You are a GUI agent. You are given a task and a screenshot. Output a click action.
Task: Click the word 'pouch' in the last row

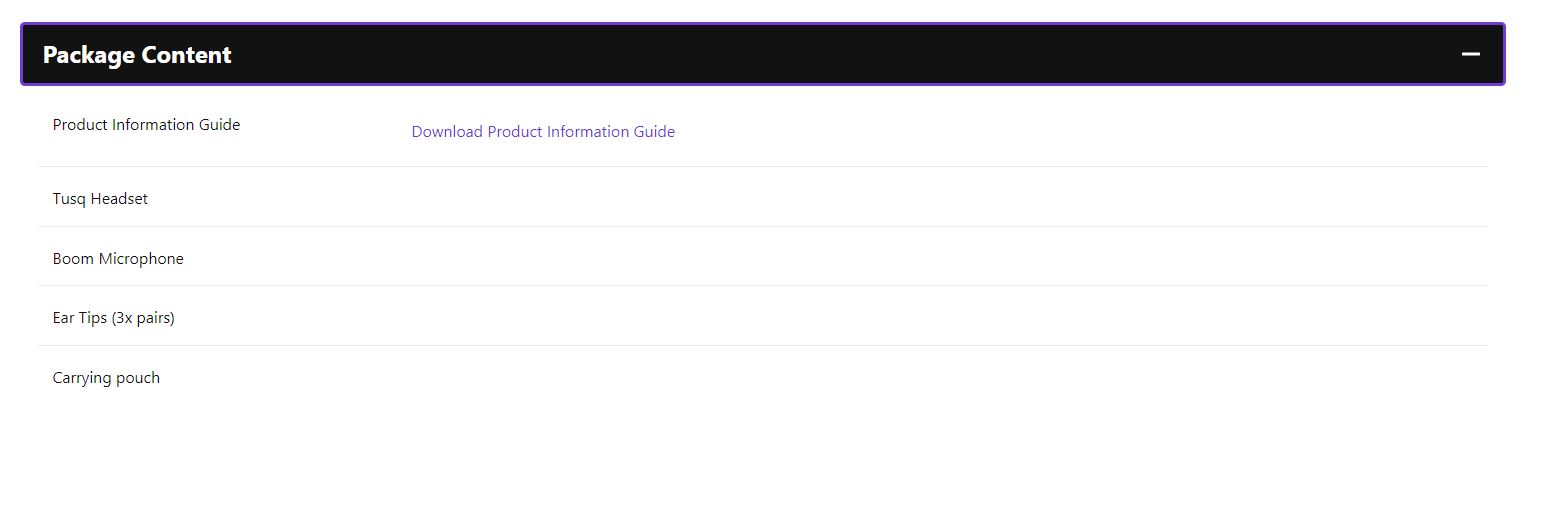coord(138,378)
